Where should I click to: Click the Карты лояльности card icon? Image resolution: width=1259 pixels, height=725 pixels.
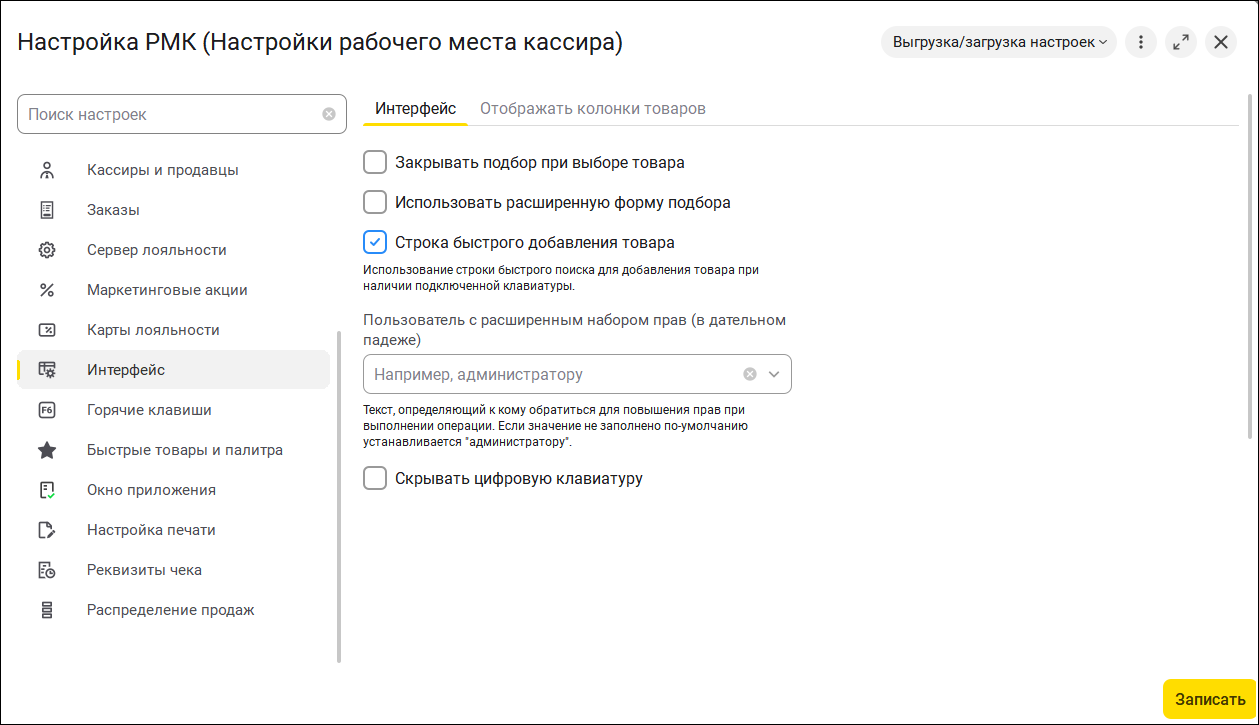(x=47, y=330)
